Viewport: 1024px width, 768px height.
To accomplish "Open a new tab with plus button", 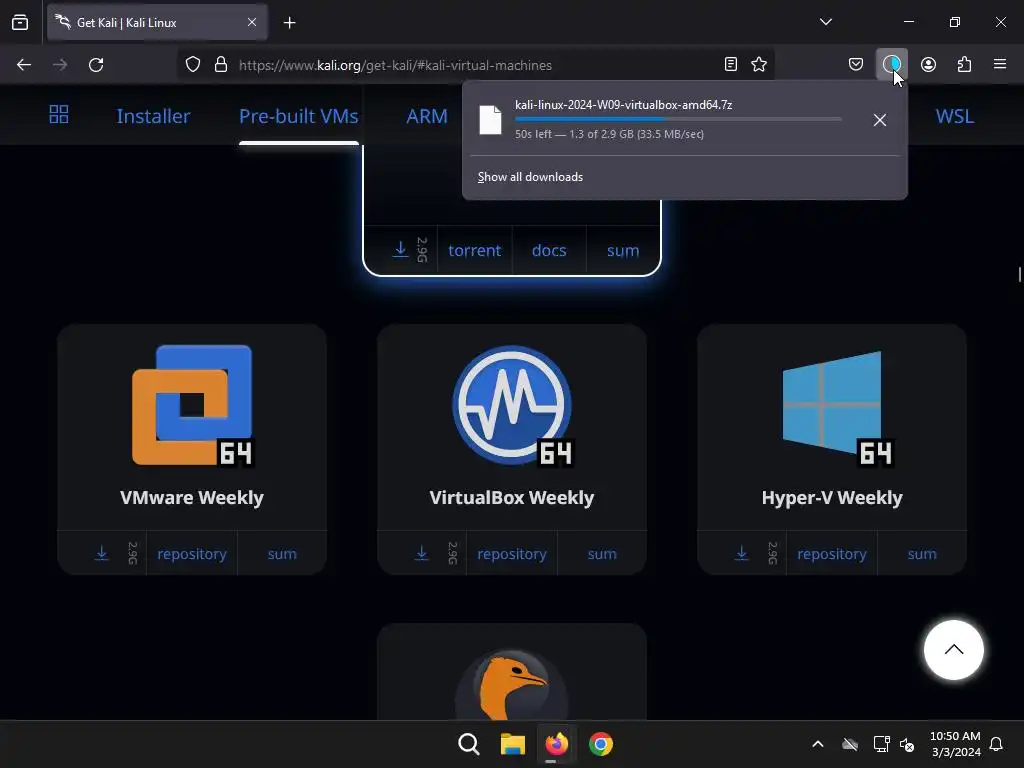I will tap(289, 23).
